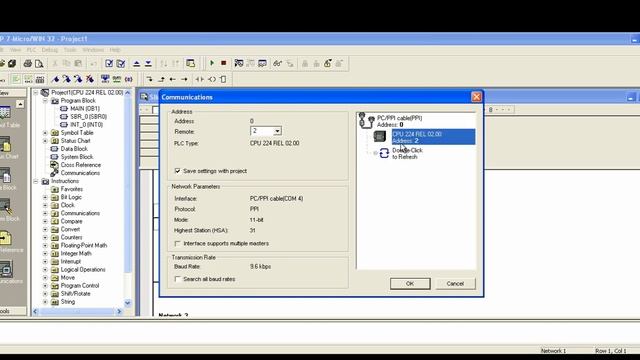
Task: Insert a box with the ladder toolbar
Action: coord(223,79)
